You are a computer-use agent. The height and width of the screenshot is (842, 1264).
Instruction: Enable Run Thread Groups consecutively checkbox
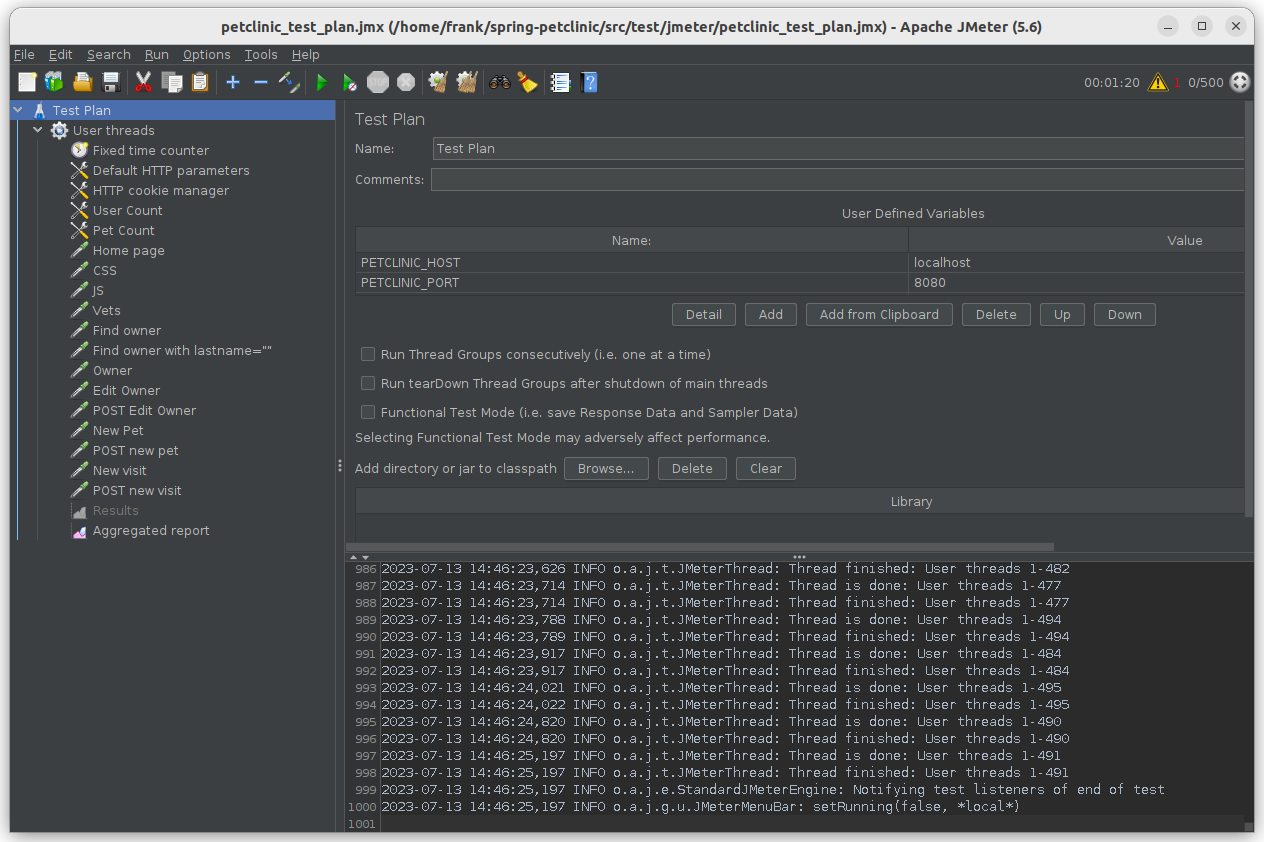(x=368, y=354)
